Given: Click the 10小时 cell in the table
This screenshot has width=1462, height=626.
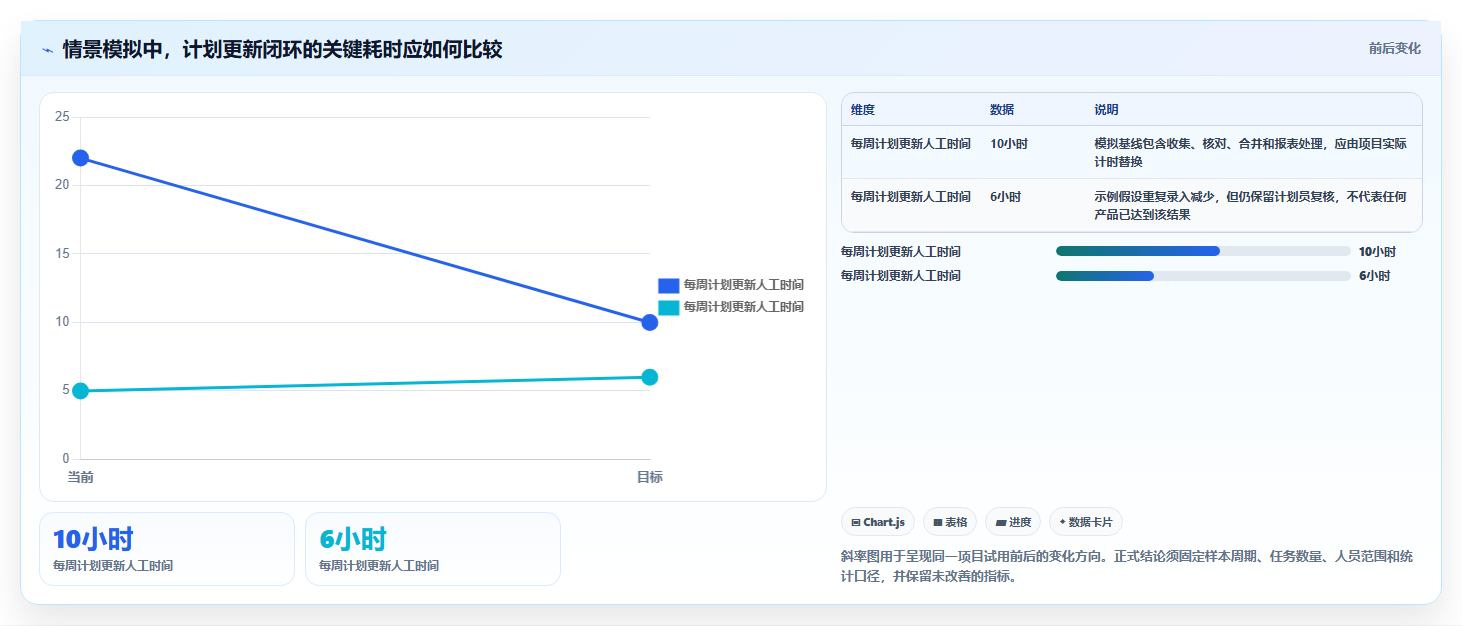Looking at the screenshot, I should [x=1009, y=144].
